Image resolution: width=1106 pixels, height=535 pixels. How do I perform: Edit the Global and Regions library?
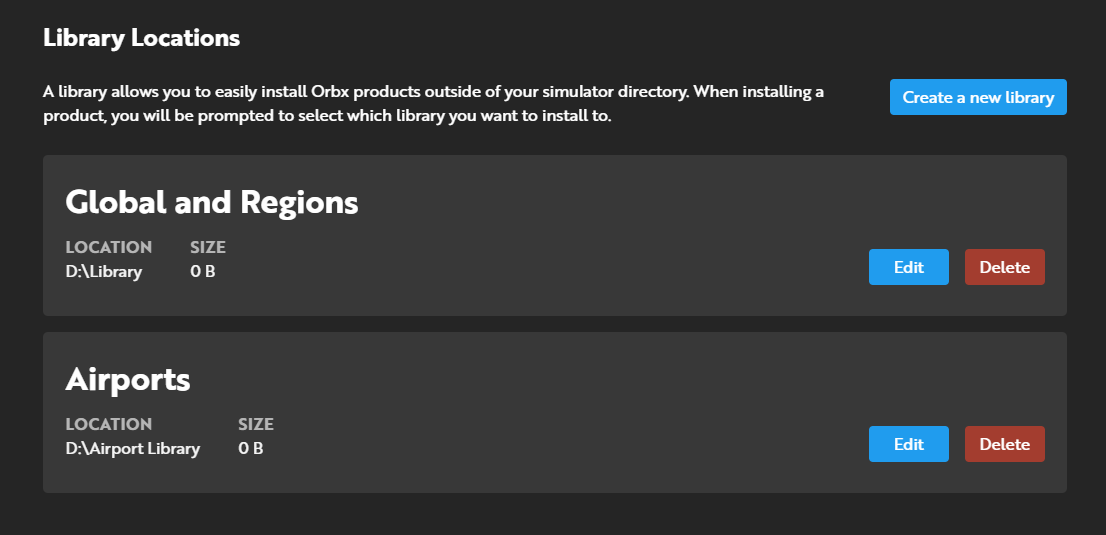(x=908, y=267)
